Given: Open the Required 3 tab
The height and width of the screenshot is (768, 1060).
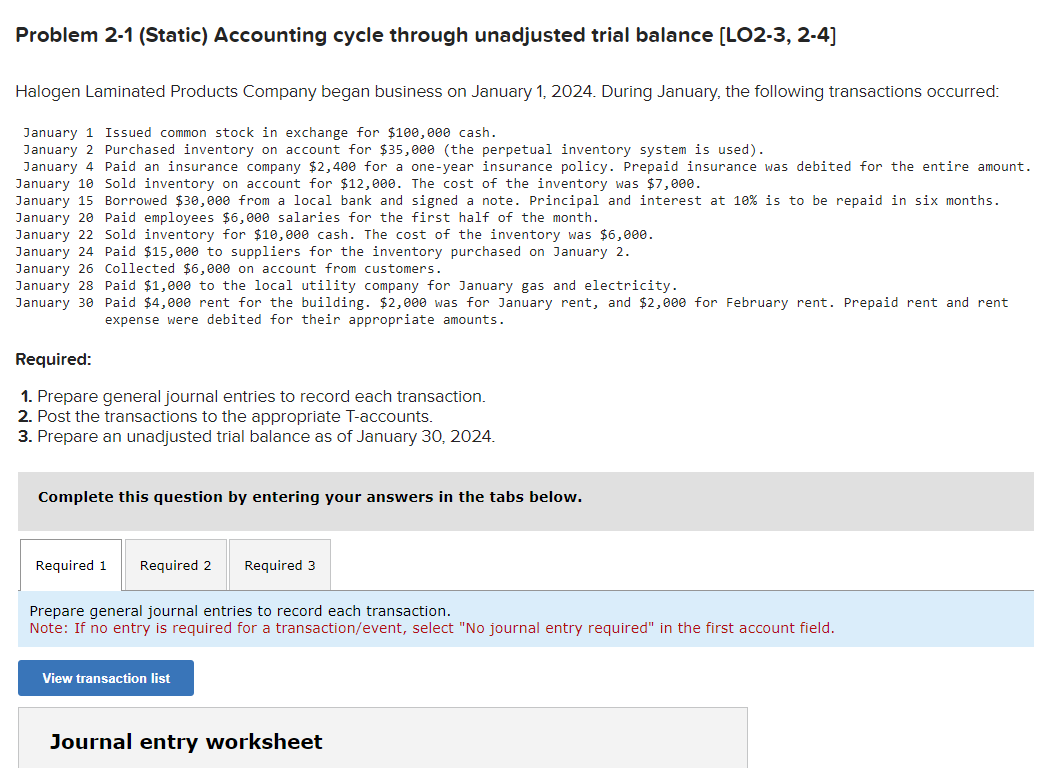Looking at the screenshot, I should click(279, 565).
